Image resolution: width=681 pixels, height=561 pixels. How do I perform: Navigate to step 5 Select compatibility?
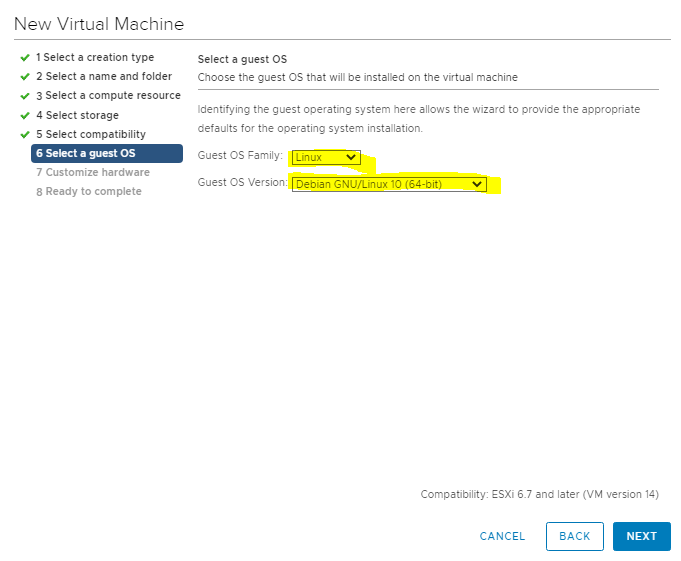click(x=91, y=135)
